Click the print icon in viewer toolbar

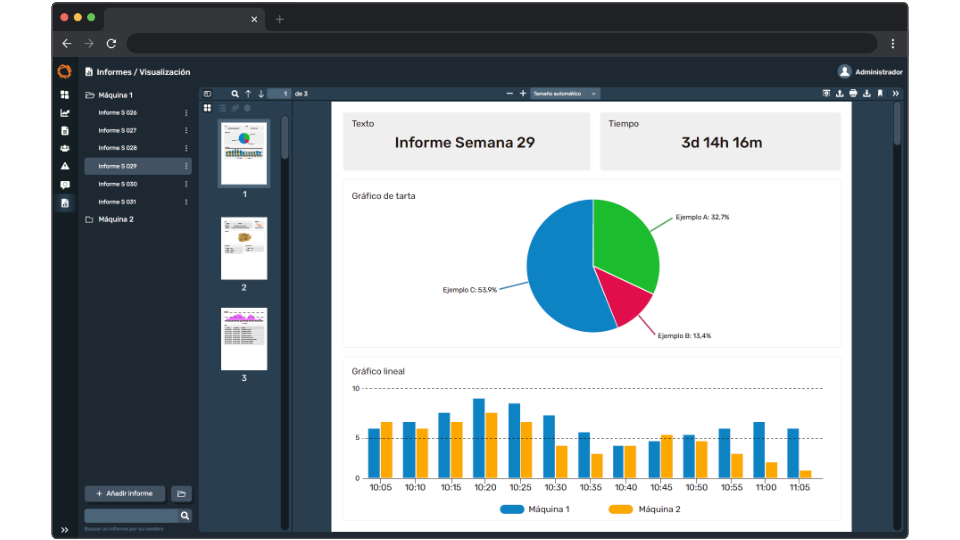coord(853,93)
